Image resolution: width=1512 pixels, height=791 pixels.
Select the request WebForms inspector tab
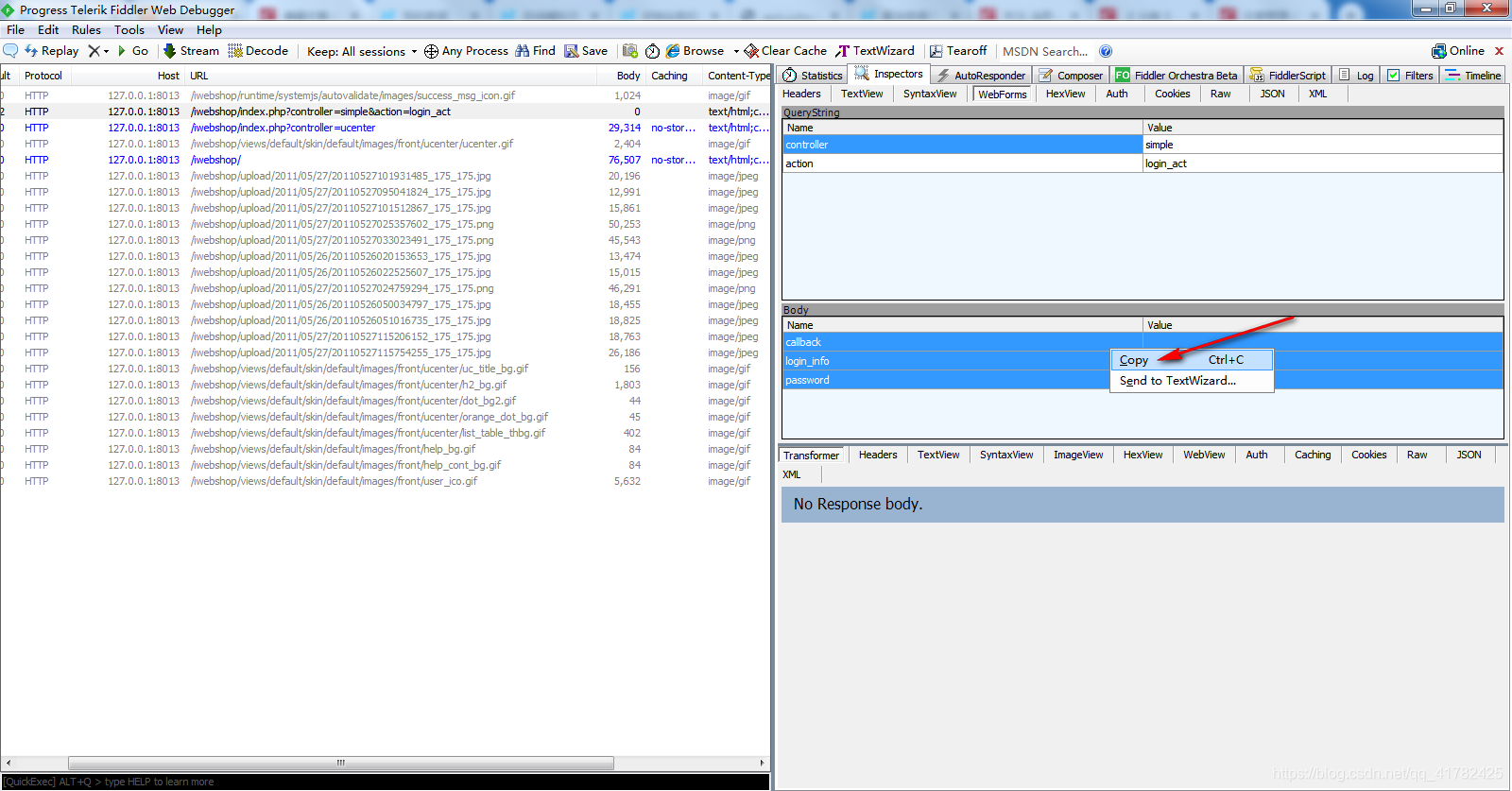pos(1002,95)
